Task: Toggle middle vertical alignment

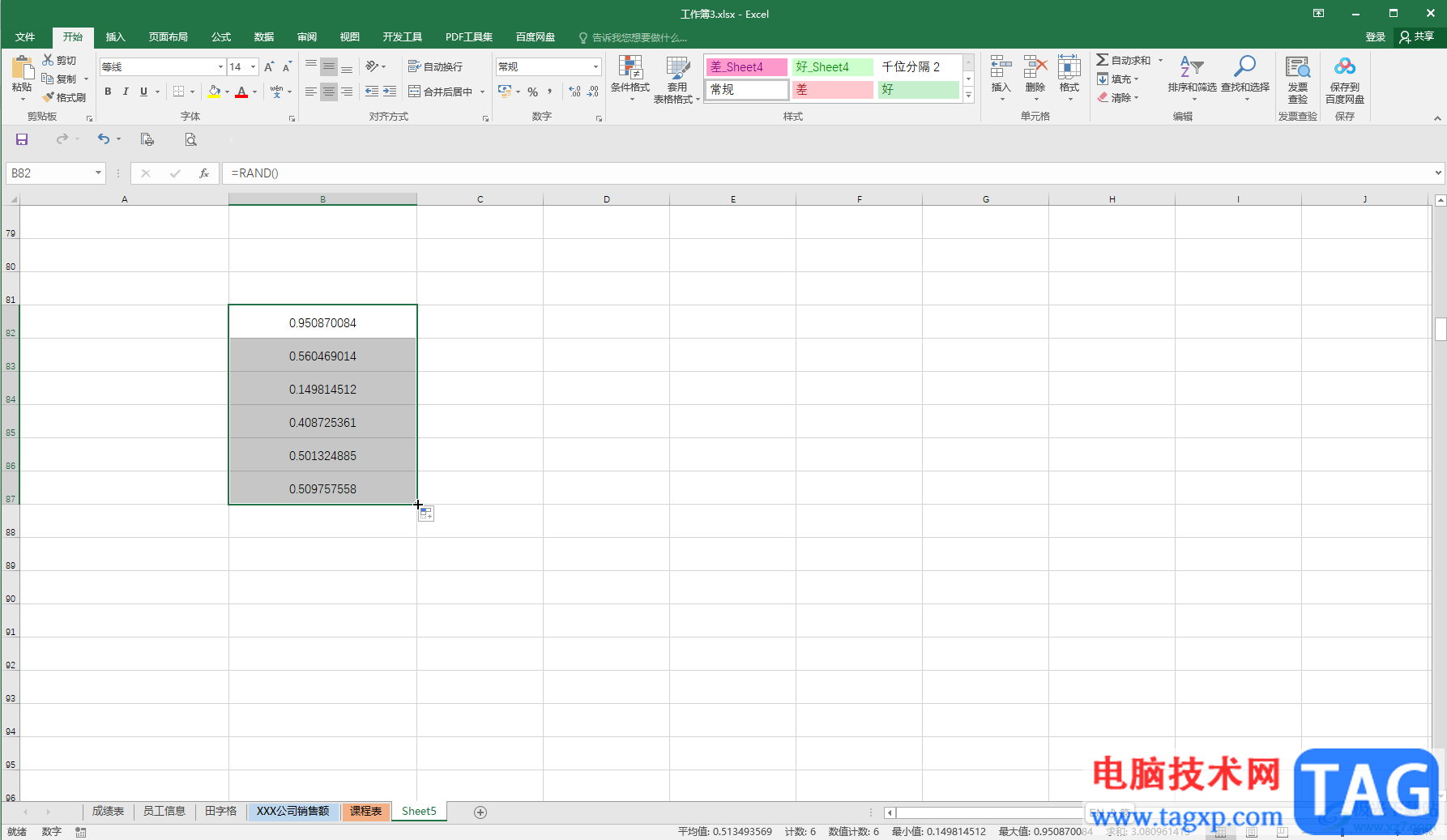Action: pos(329,66)
